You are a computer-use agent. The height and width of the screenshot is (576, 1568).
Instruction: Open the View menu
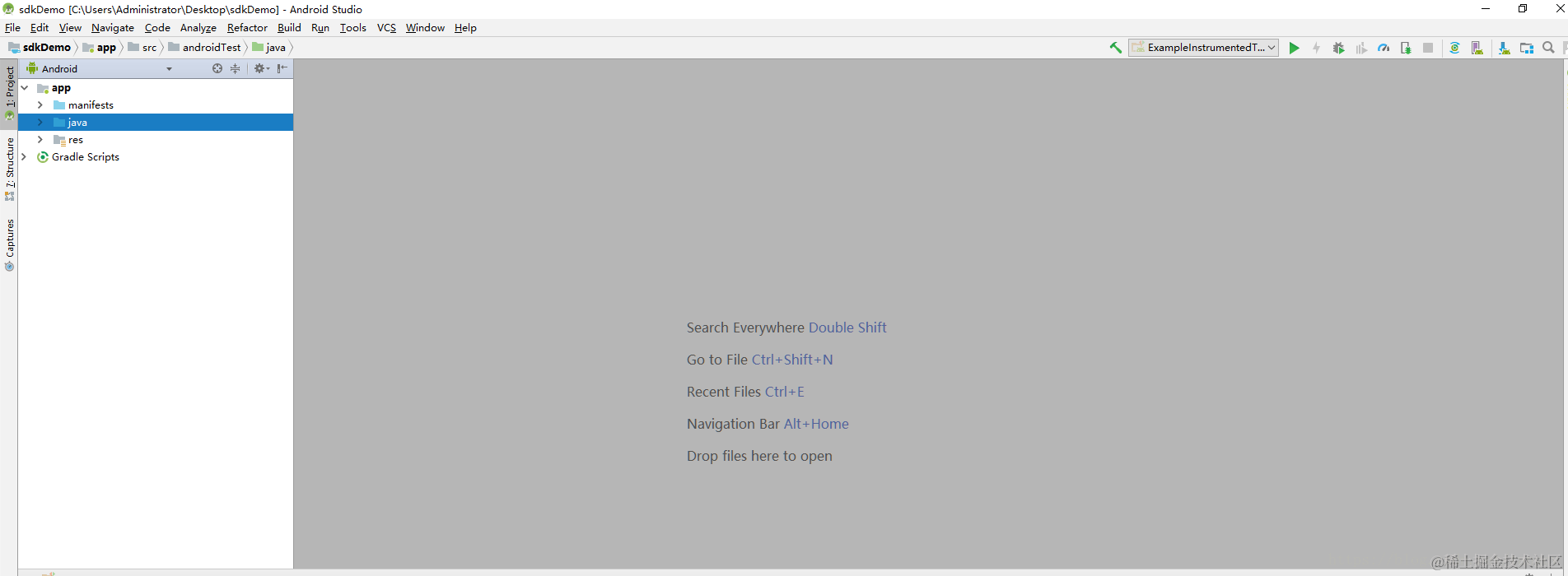70,28
